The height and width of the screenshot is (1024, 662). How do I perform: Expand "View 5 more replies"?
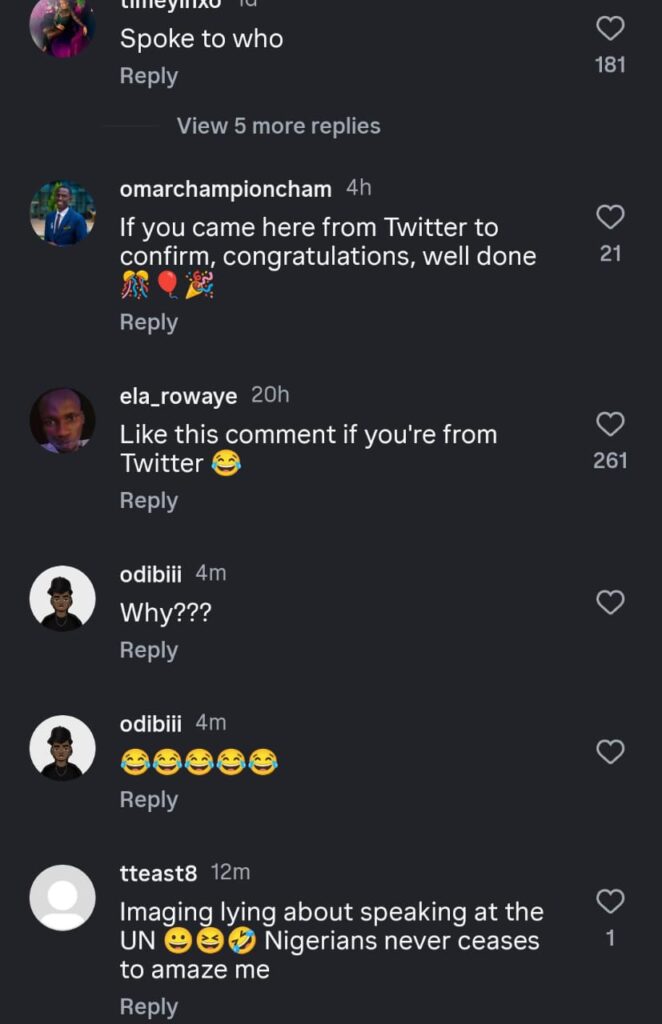click(278, 126)
